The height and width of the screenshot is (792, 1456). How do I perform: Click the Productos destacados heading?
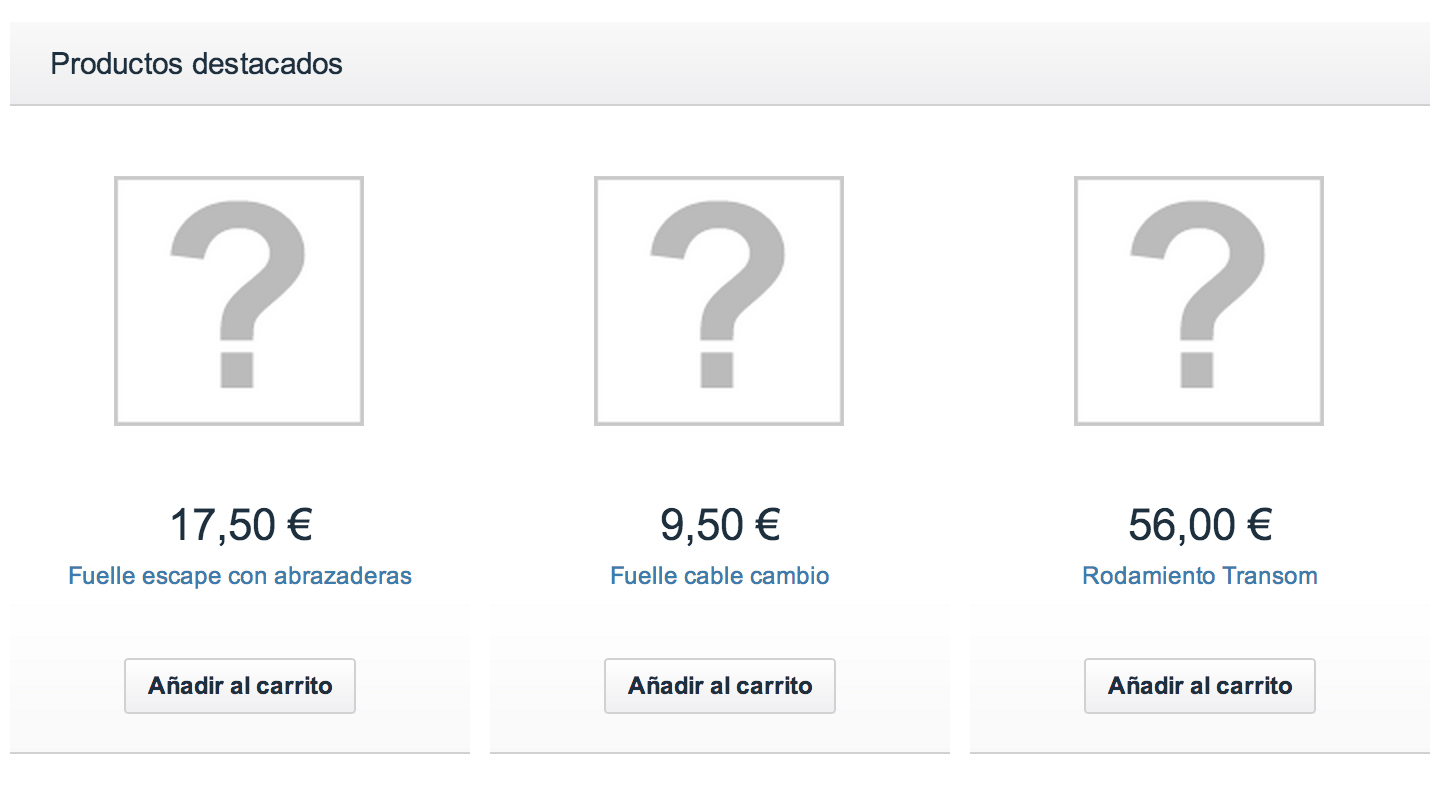click(x=196, y=64)
